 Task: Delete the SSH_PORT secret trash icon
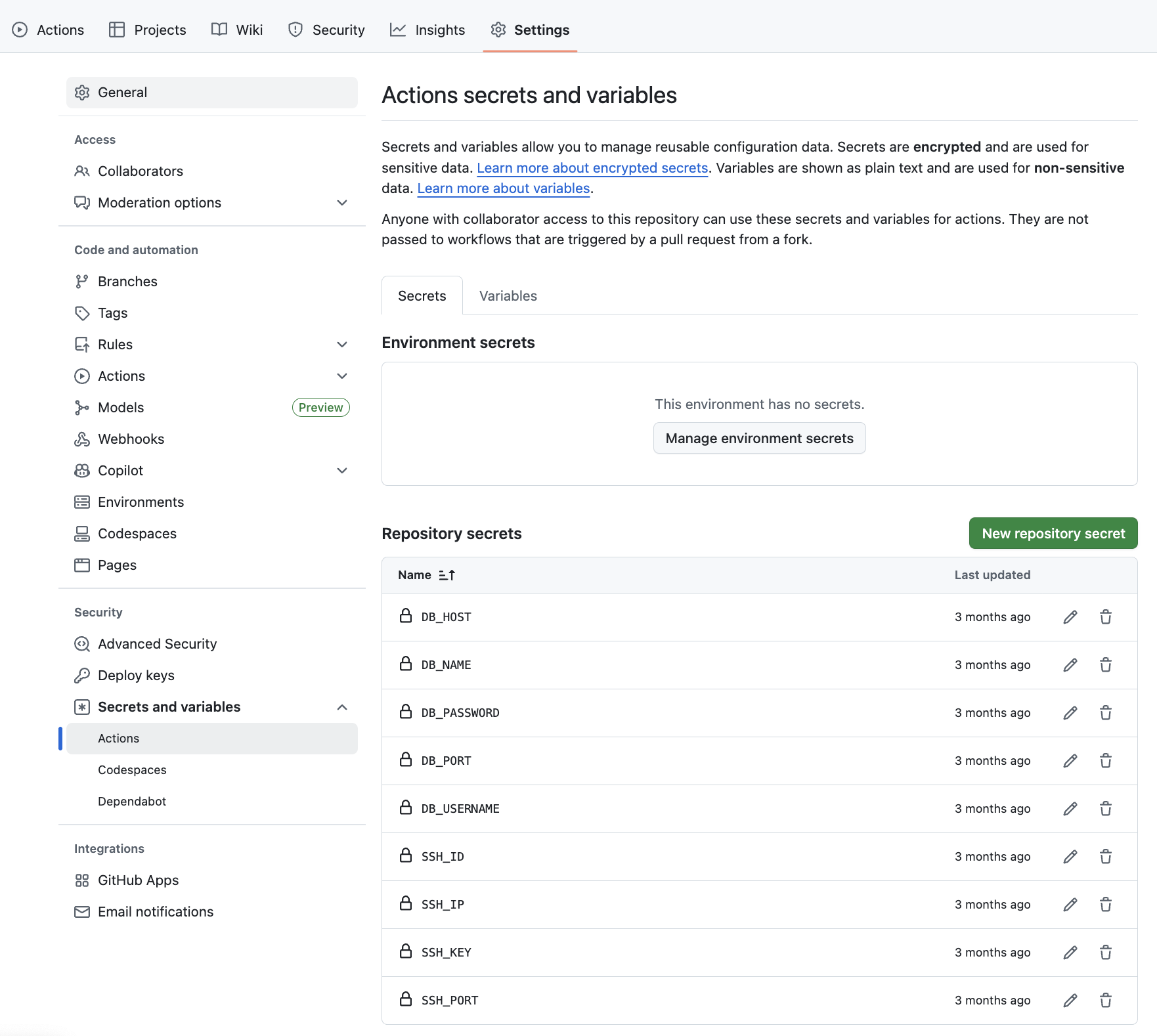click(x=1106, y=1001)
